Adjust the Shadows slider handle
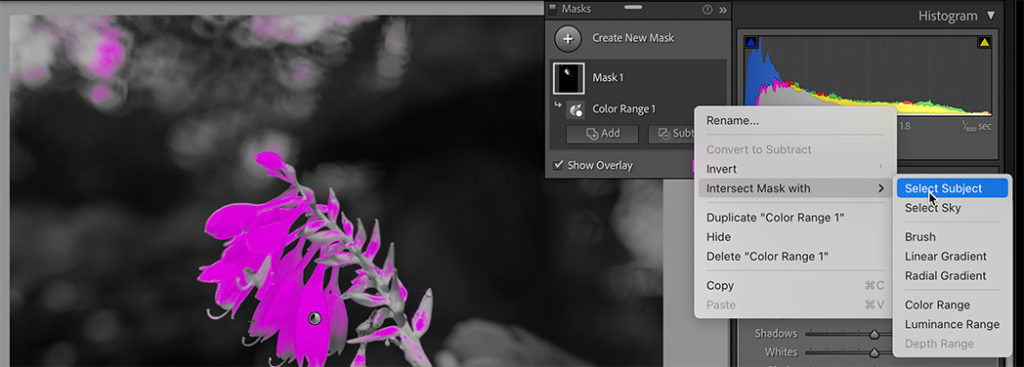 874,334
